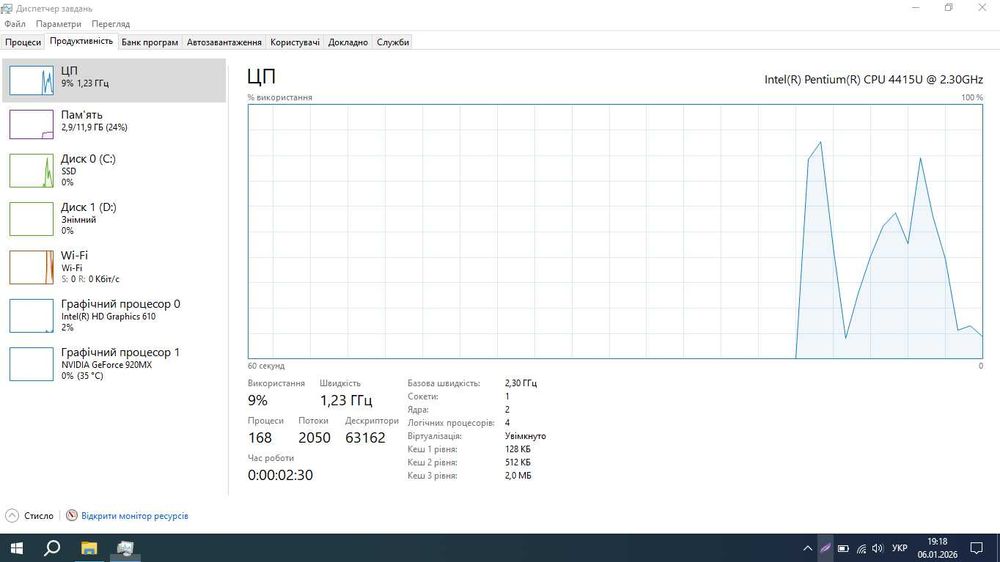Click the 2050 threads count
Image resolution: width=1000 pixels, height=562 pixels.
314,438
